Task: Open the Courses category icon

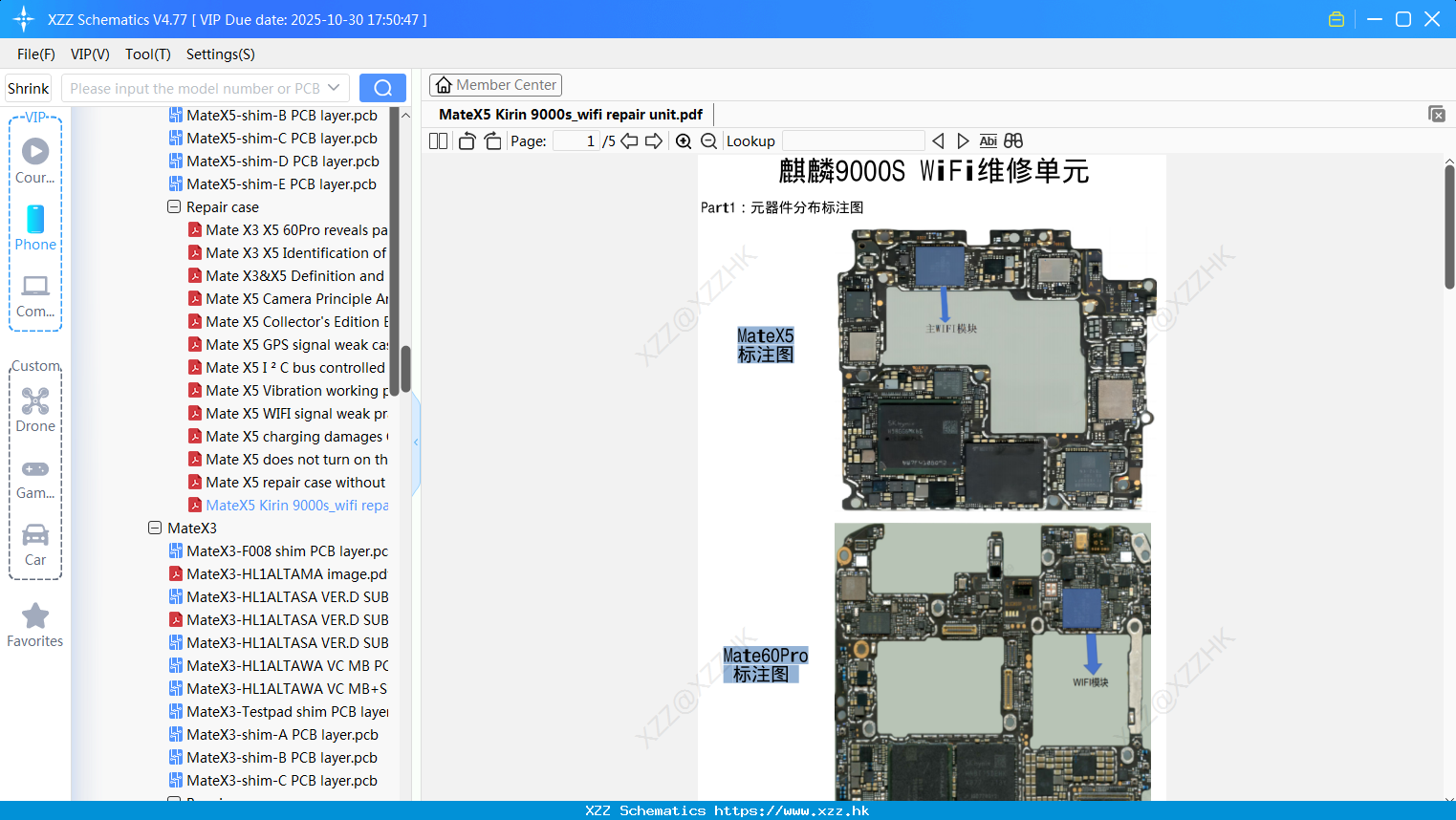Action: 35,151
